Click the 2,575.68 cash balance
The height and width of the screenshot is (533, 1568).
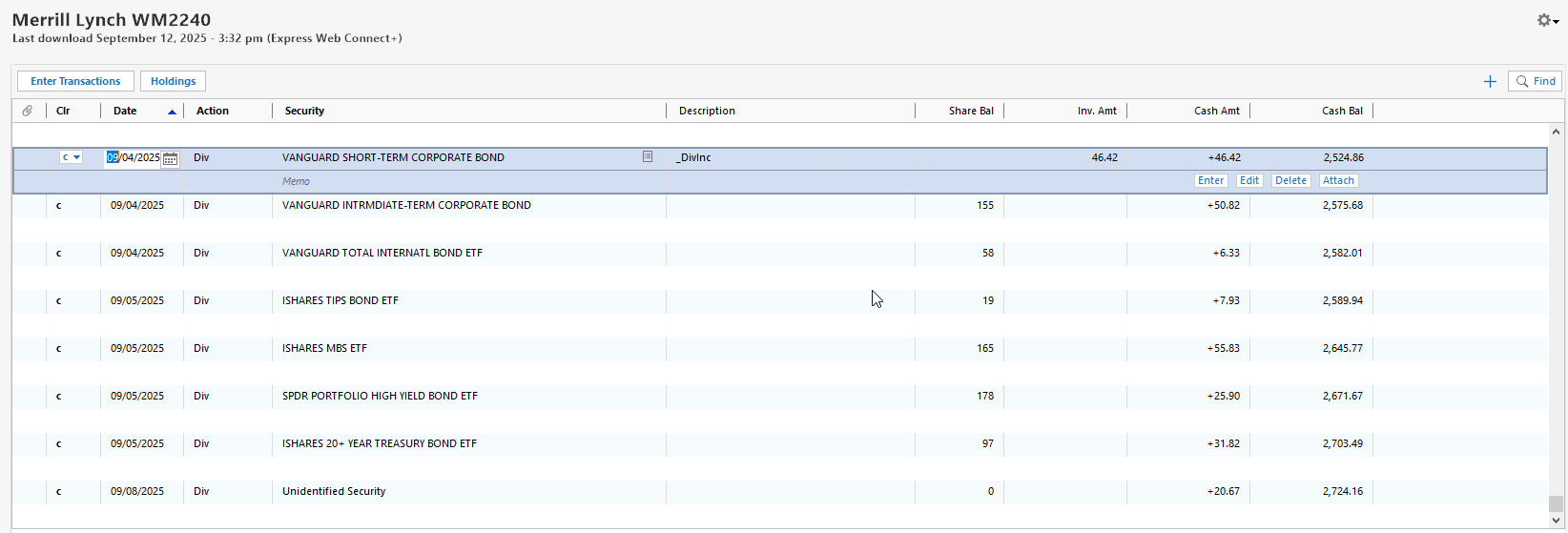pyautogui.click(x=1343, y=205)
